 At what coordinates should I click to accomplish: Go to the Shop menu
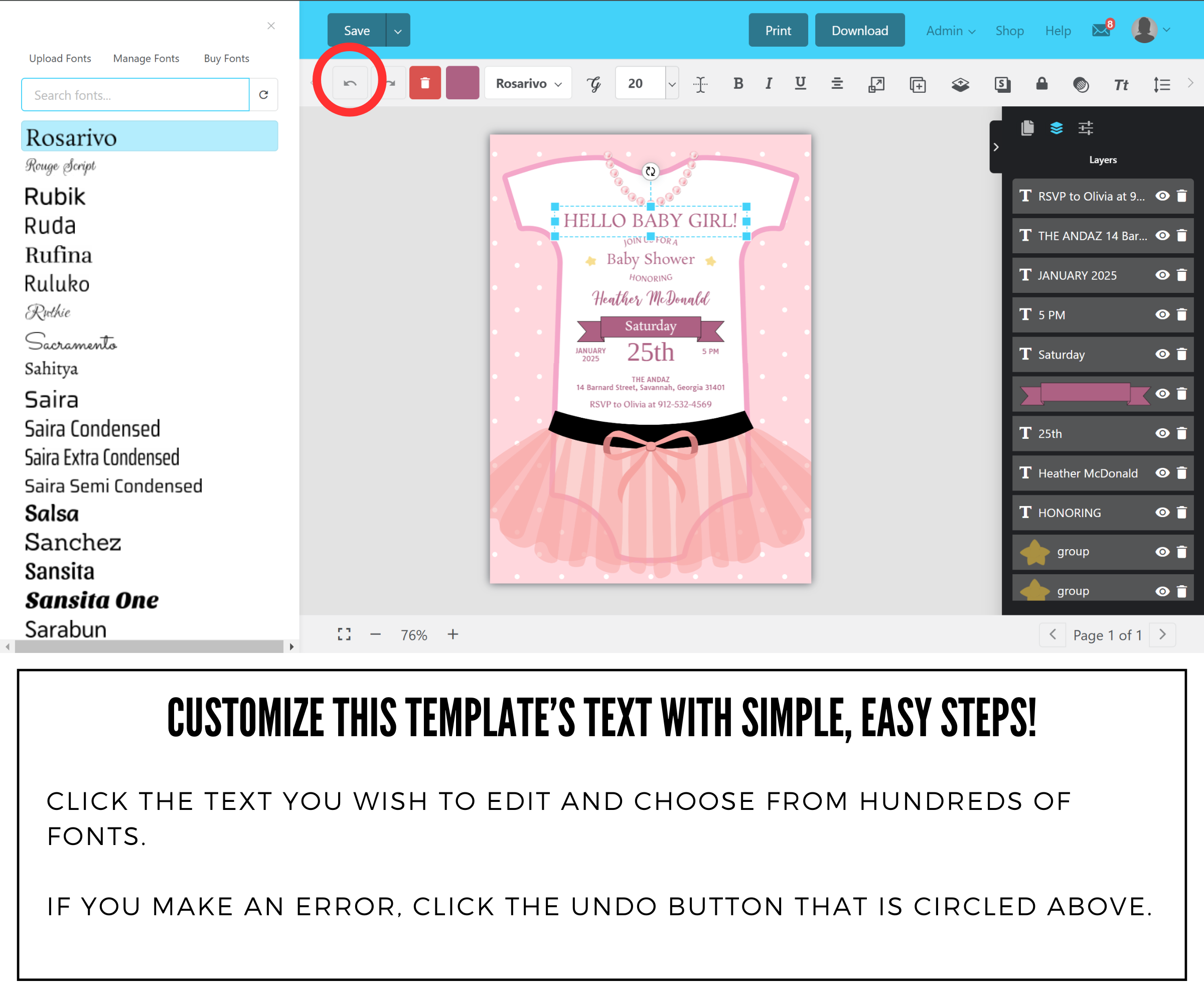(x=1009, y=31)
